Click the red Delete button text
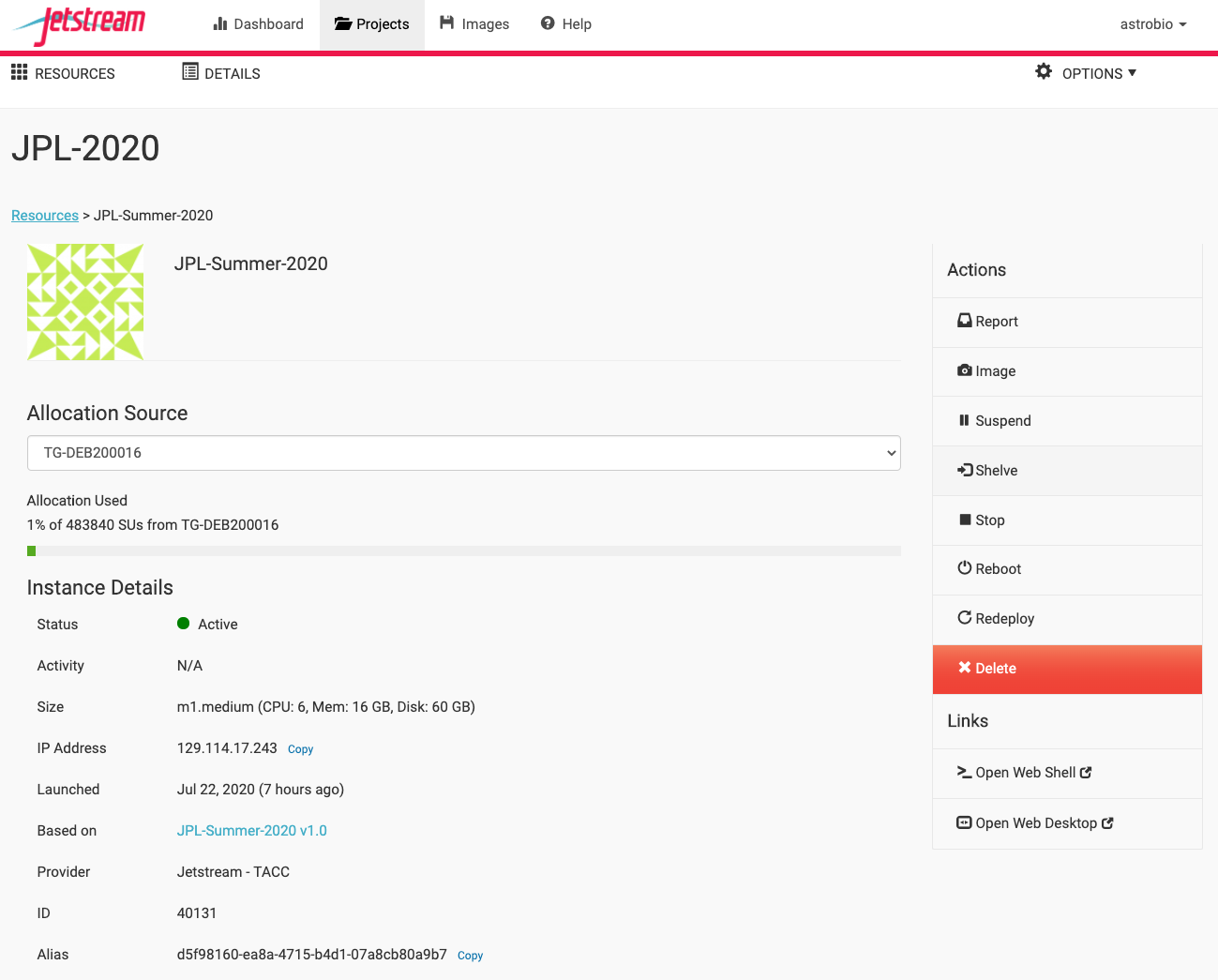The image size is (1218, 980). point(996,669)
